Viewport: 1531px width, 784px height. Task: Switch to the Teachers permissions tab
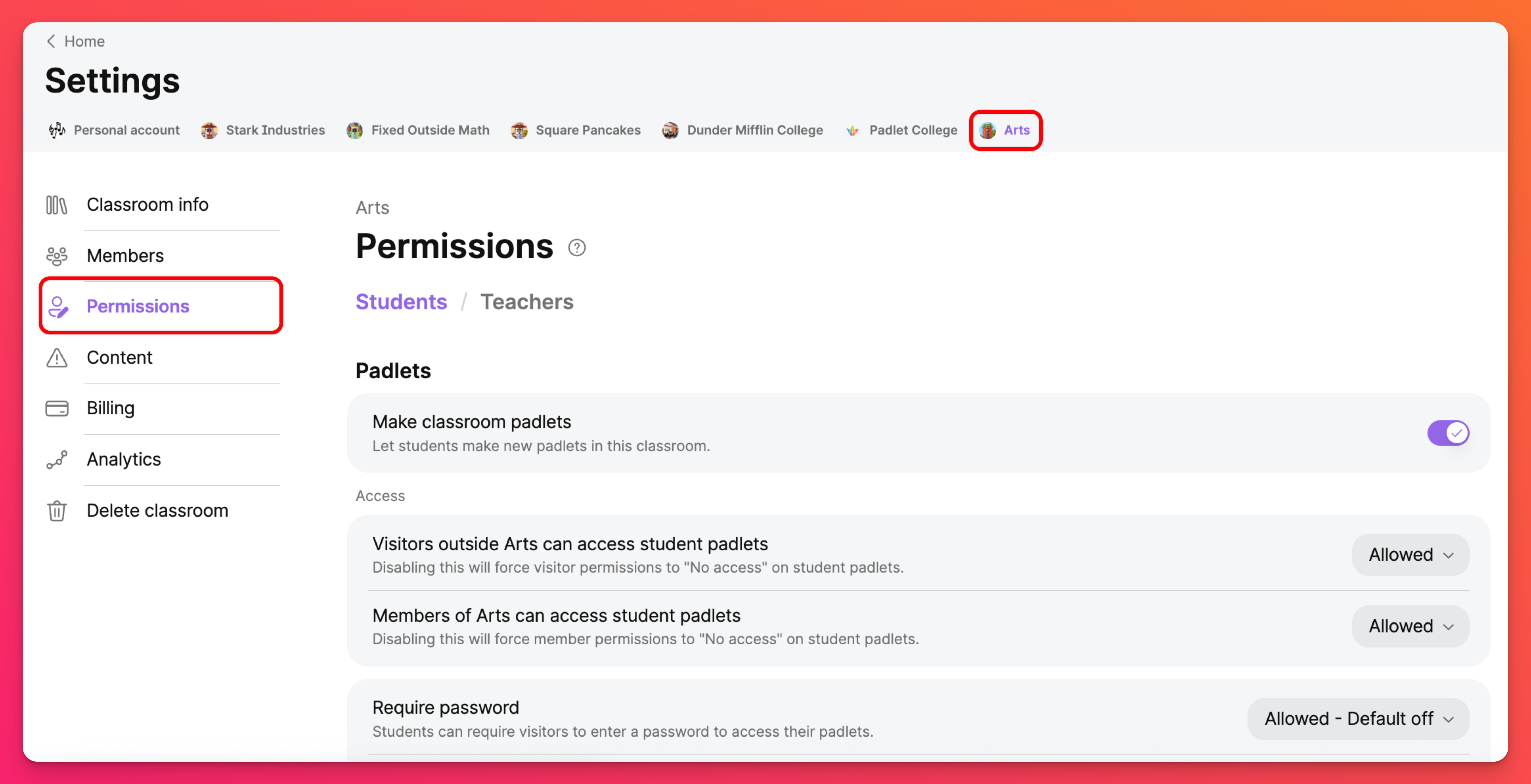[527, 302]
